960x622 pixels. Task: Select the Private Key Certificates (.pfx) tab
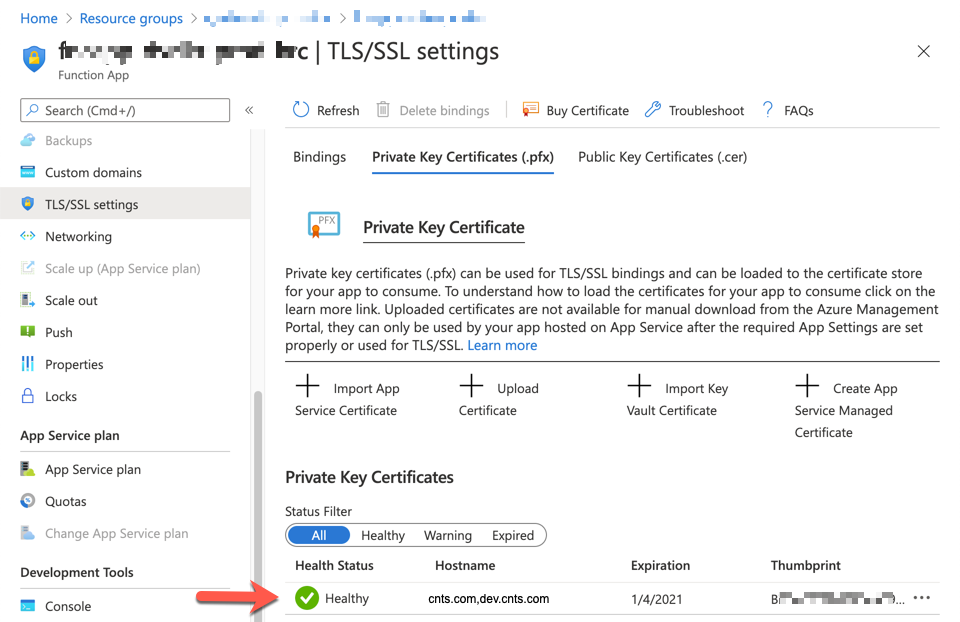(463, 157)
